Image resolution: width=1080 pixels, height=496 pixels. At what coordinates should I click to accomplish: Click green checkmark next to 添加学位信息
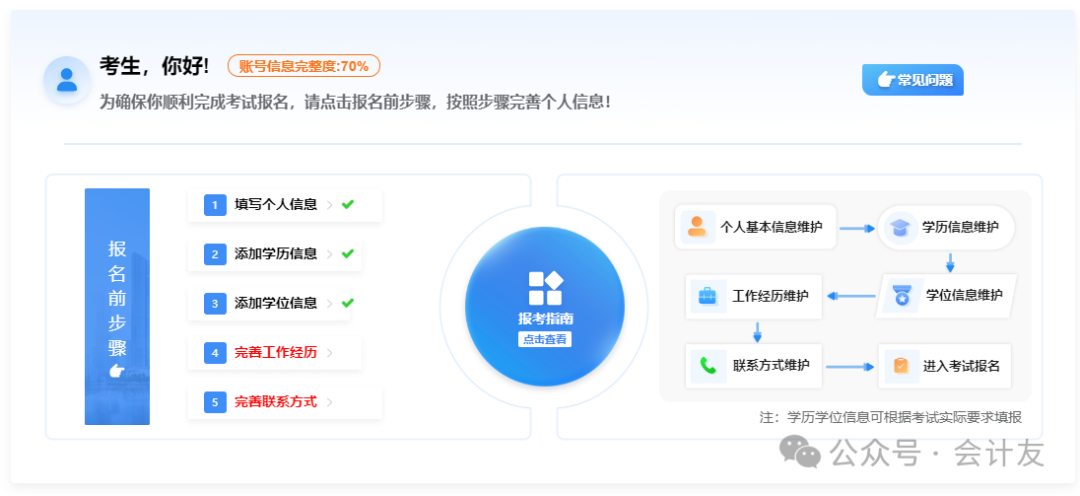click(348, 302)
